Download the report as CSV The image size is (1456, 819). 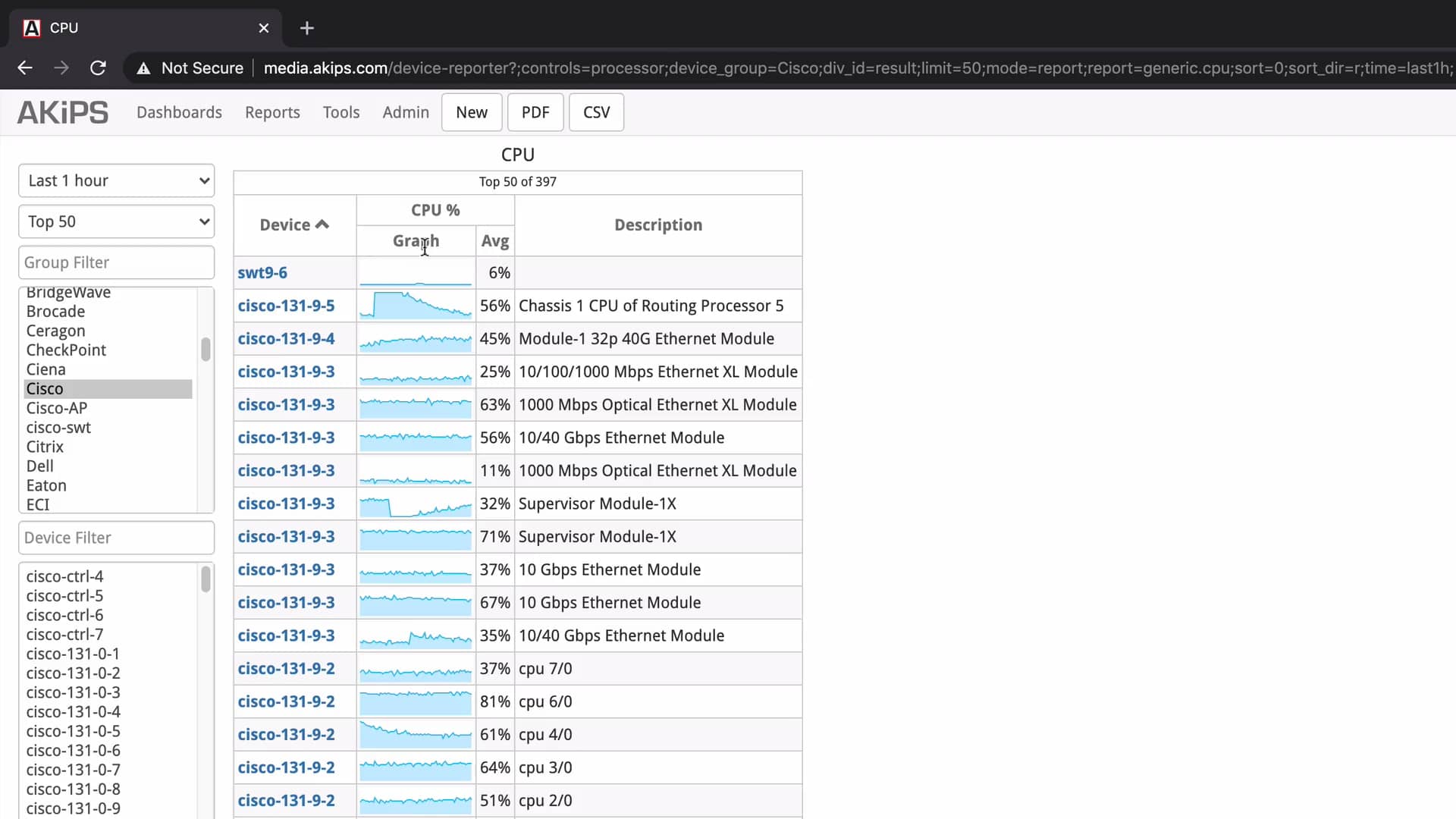596,111
